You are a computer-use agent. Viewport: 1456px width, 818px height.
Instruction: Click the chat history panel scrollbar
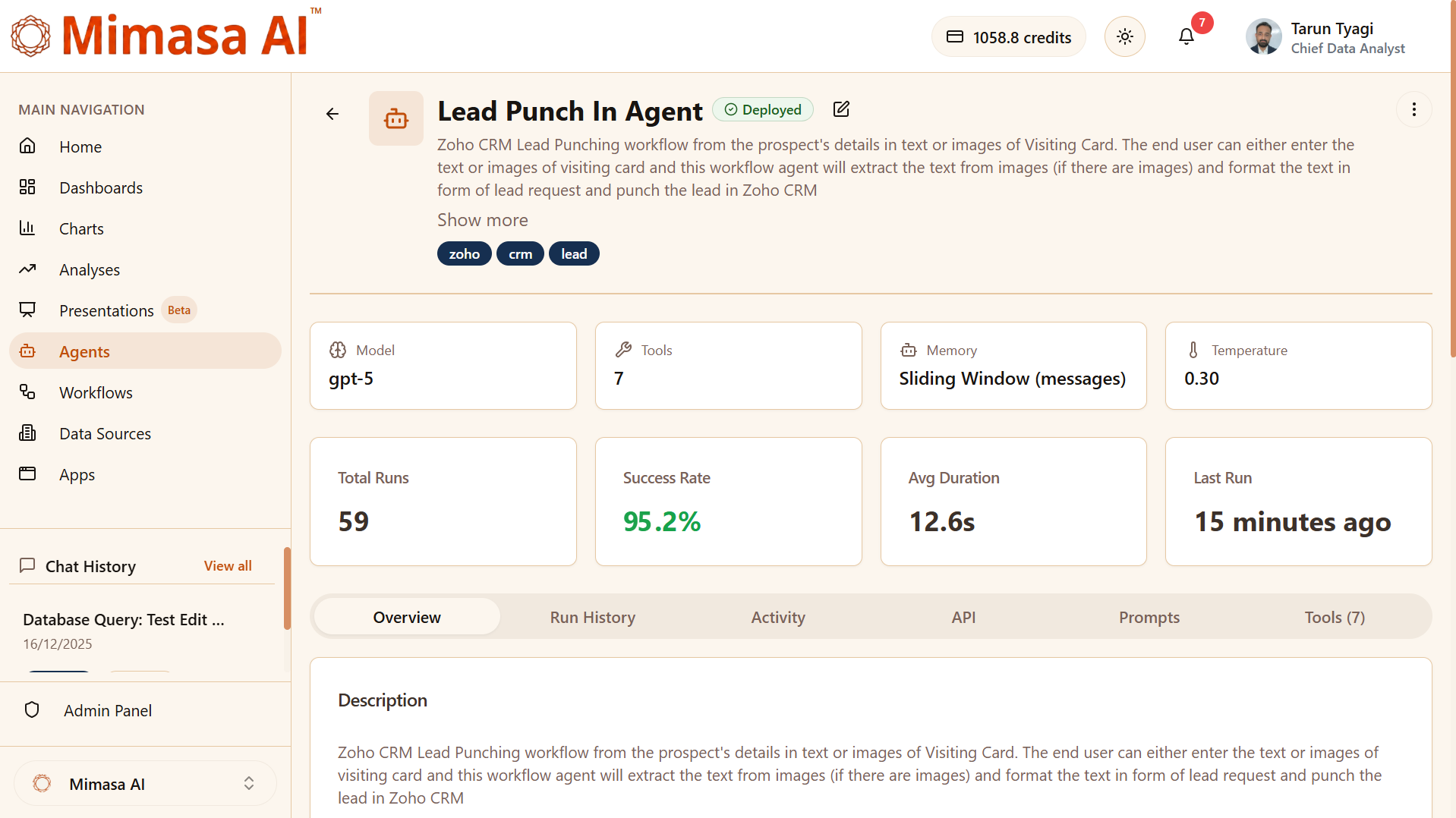tap(287, 588)
